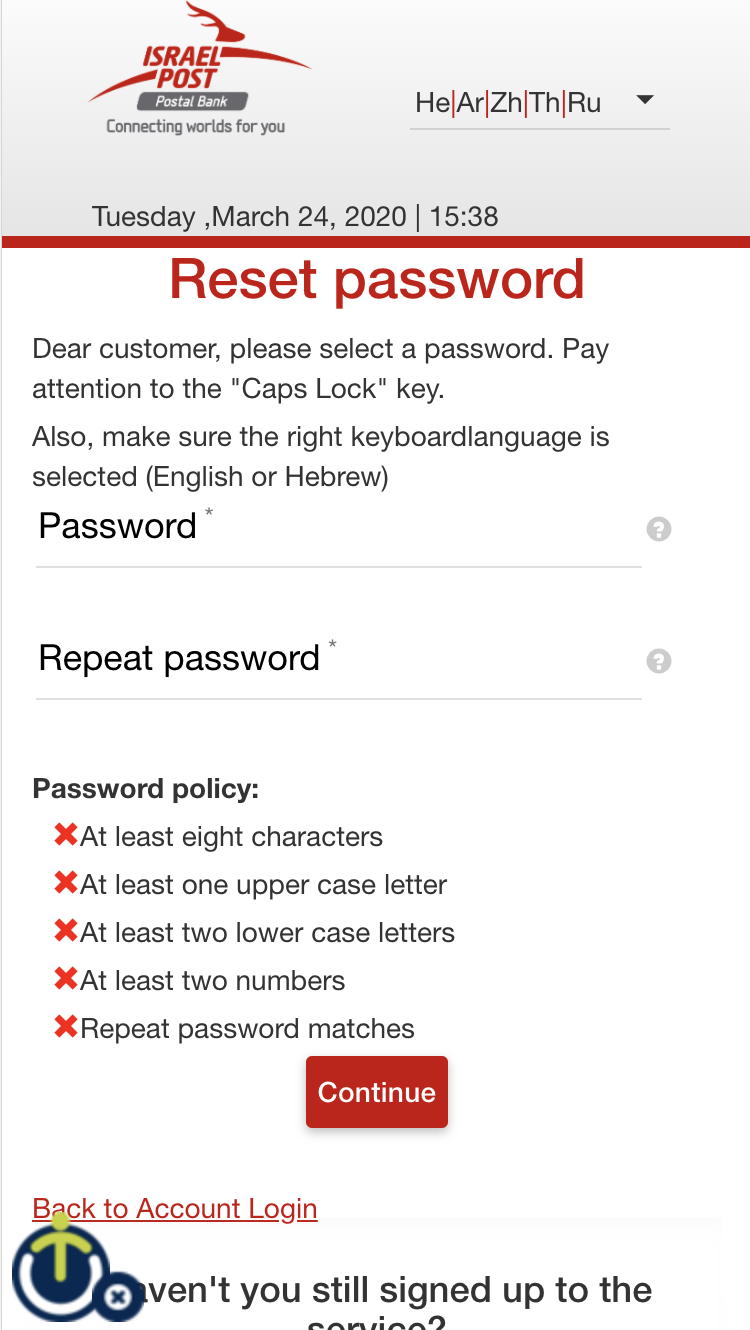Click the Israel Post logo
This screenshot has width=750, height=1330.
point(198,70)
